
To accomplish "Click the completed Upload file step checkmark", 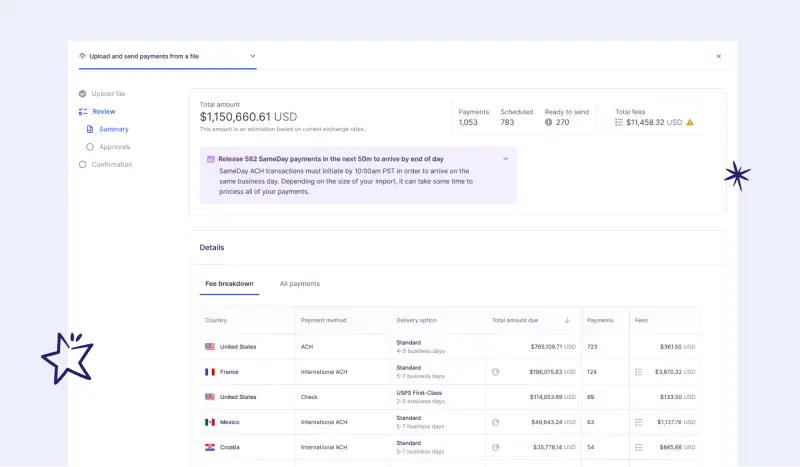I will click(83, 93).
